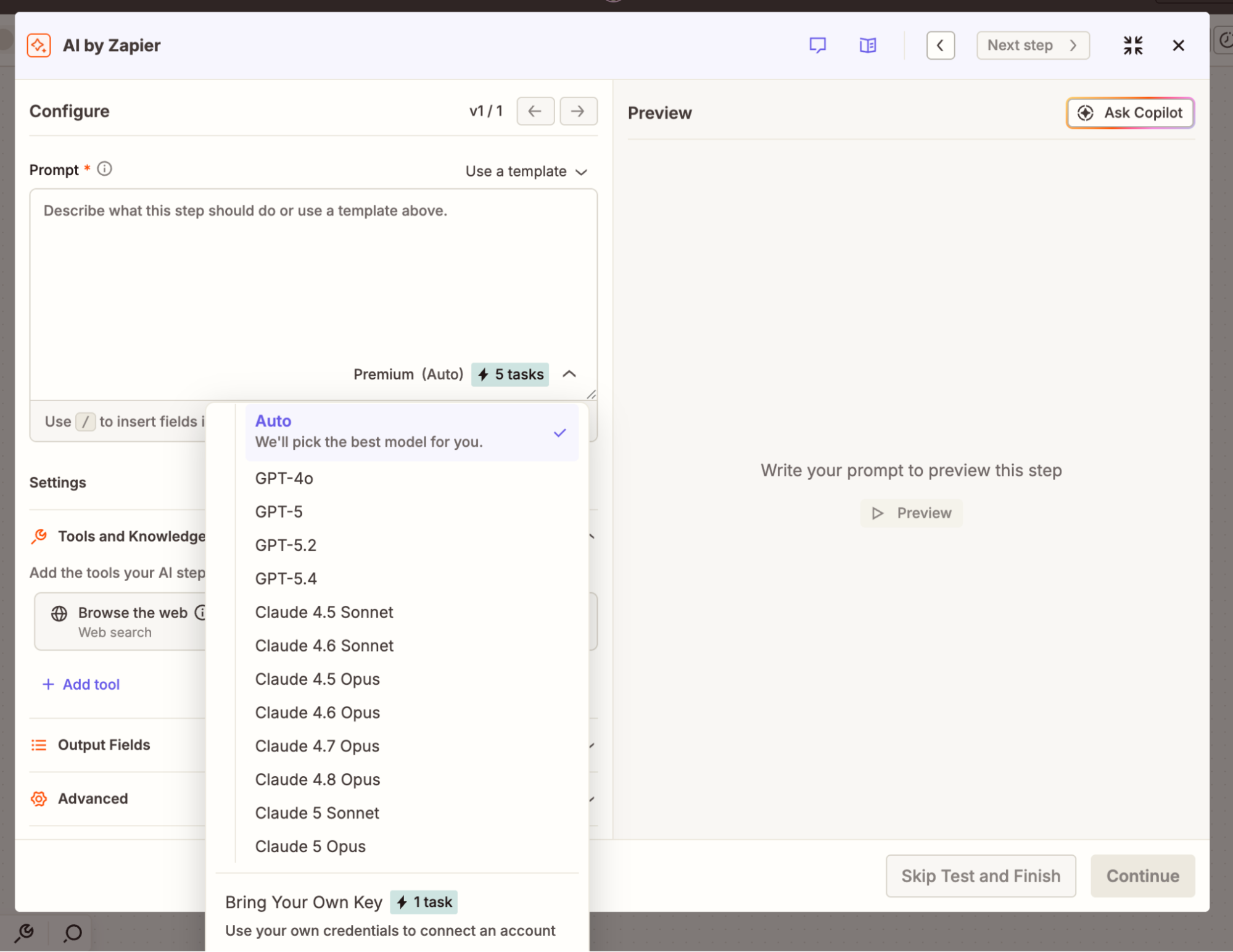Select GPT-4o from model list
Screen dimensions: 1233x952
pos(411,479)
